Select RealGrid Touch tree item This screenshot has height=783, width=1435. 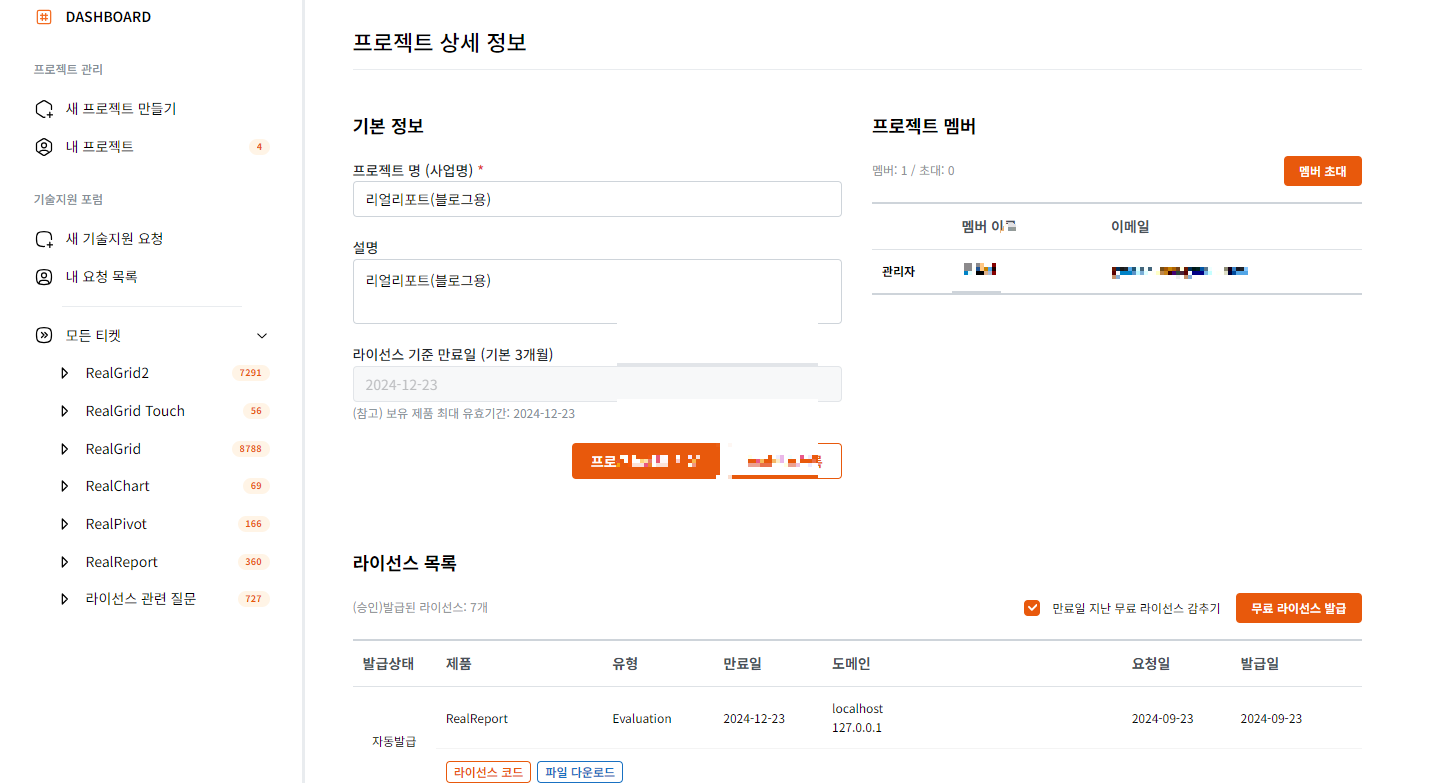(x=135, y=411)
